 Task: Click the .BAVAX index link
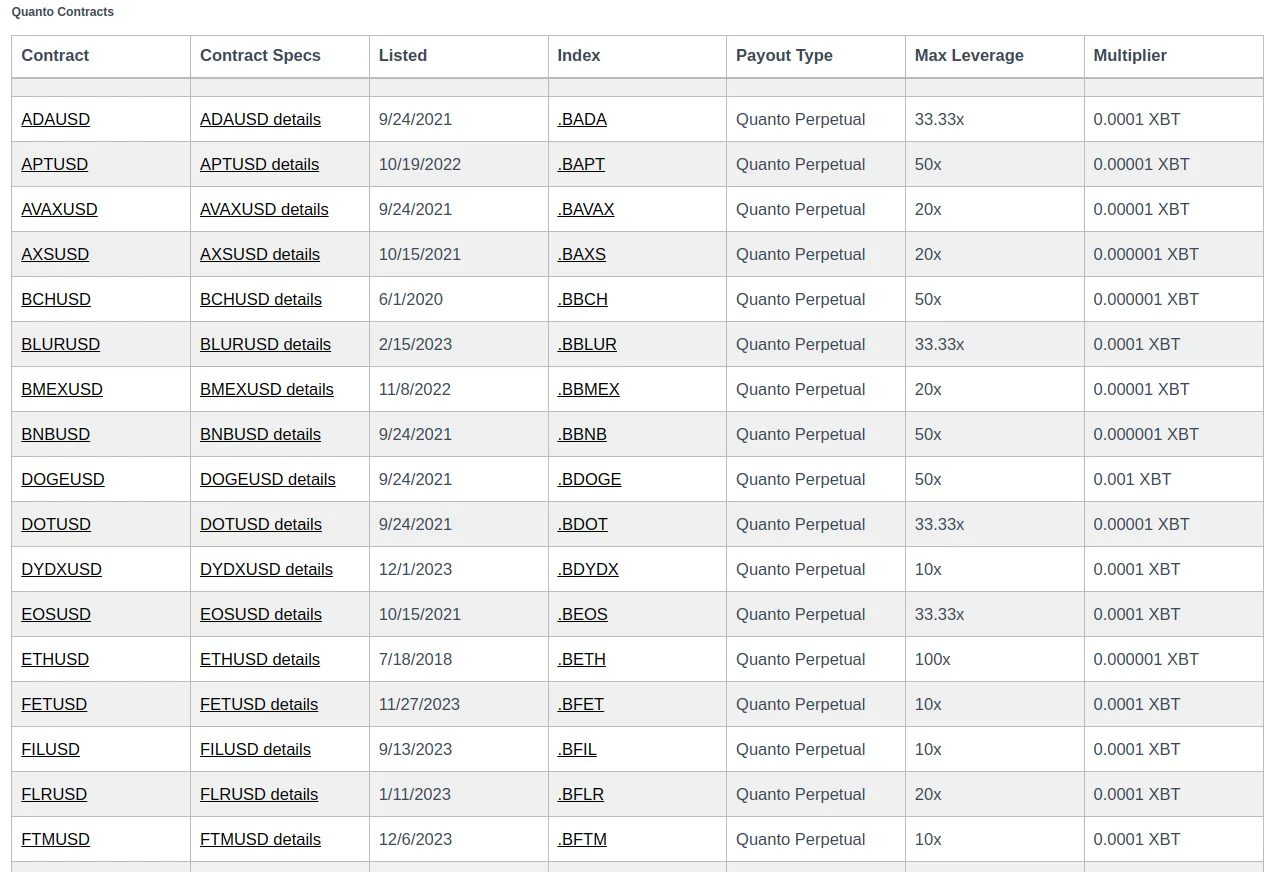(x=585, y=209)
